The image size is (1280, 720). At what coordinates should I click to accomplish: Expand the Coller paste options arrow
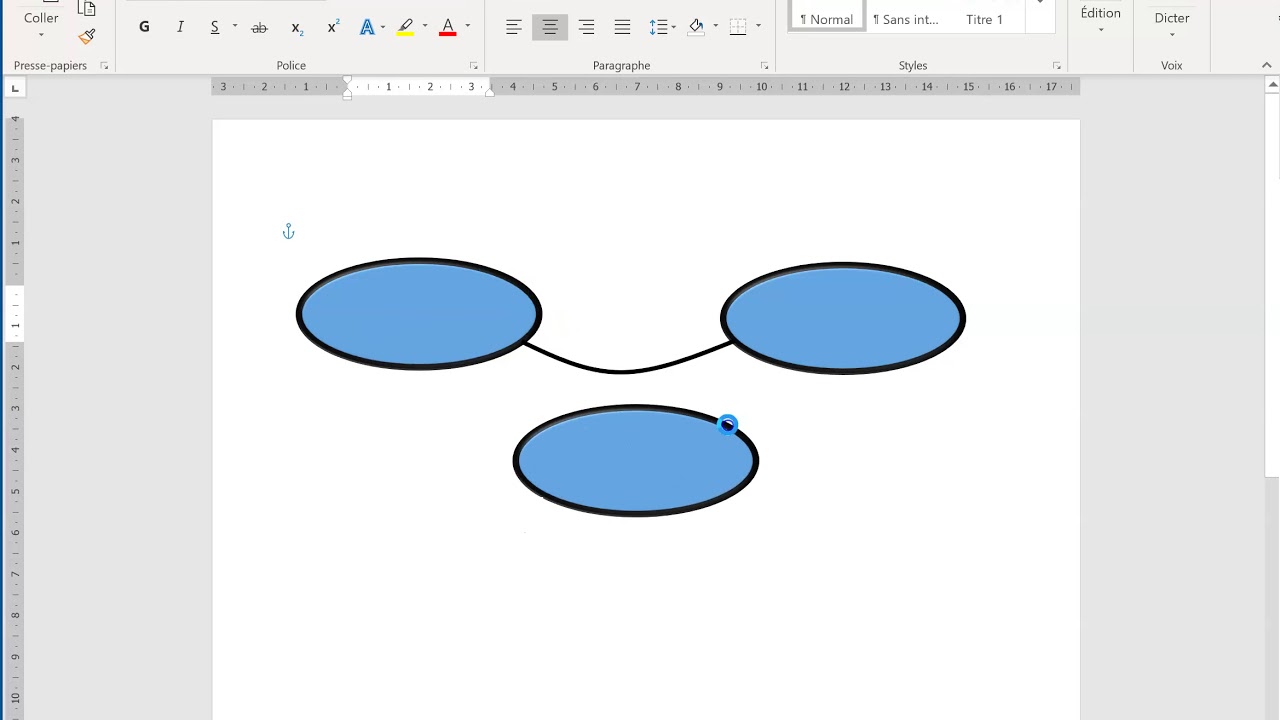41,36
